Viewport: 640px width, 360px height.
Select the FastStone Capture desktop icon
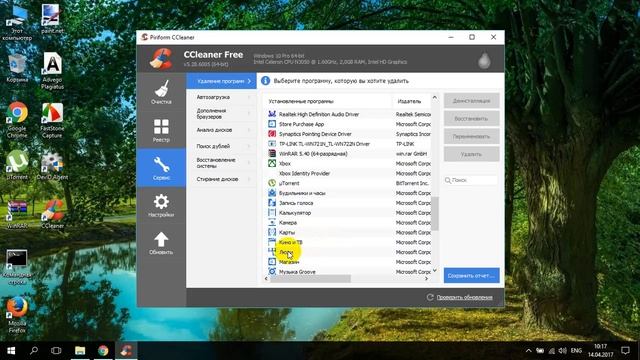click(52, 120)
